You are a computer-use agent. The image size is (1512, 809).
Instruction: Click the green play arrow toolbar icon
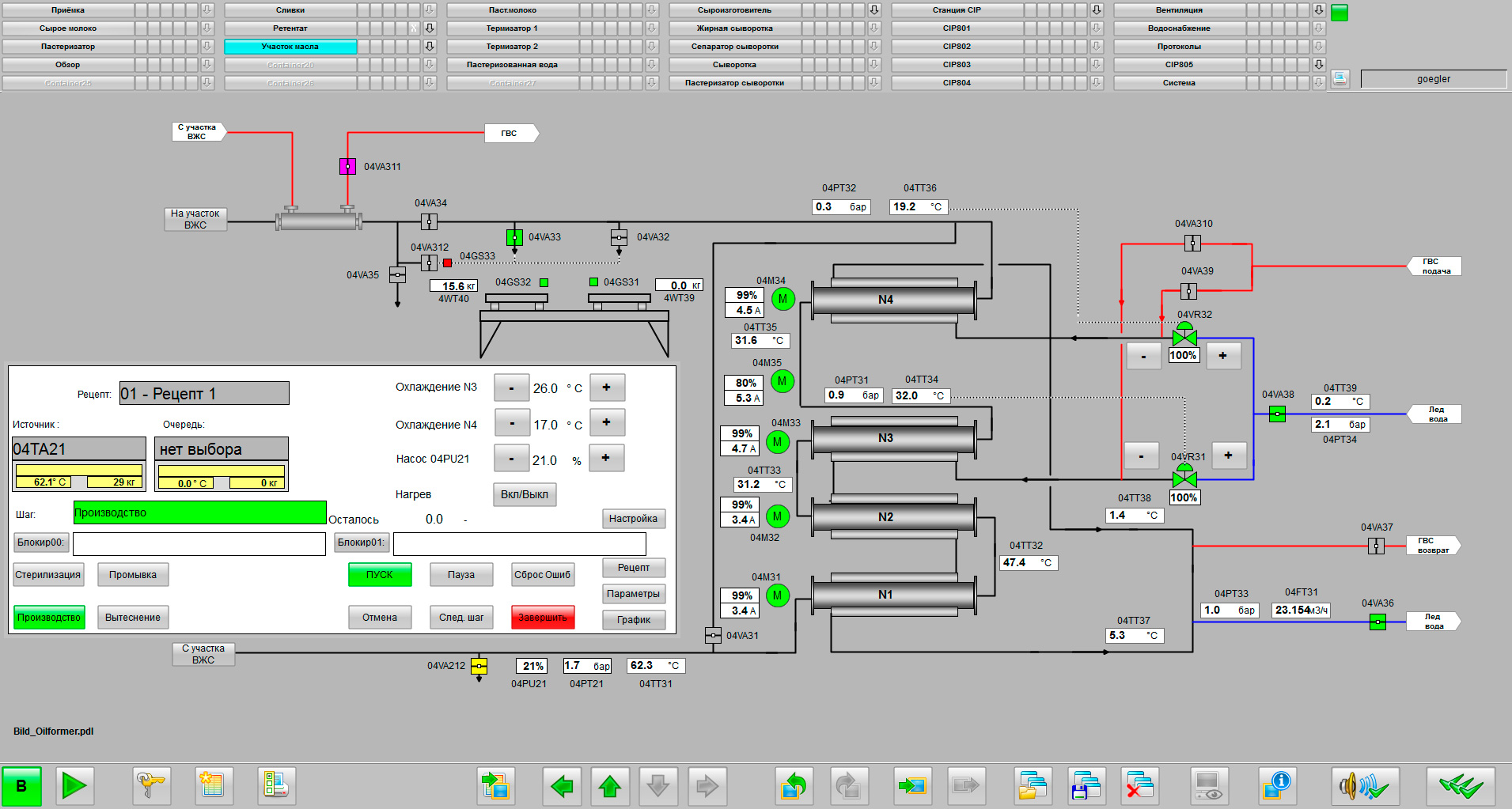click(75, 786)
